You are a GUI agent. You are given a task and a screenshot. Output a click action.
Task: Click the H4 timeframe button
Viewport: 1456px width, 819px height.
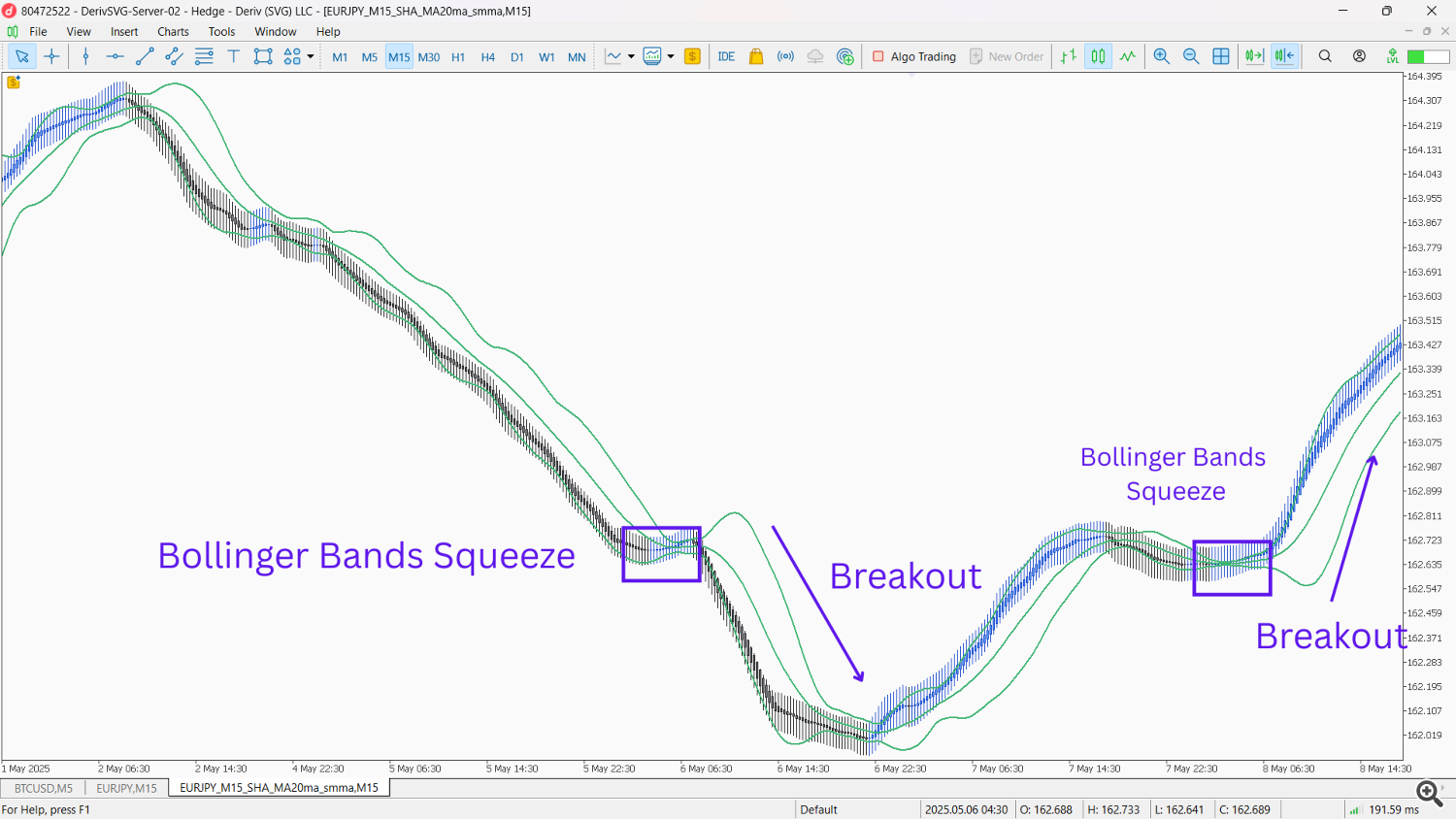487,57
